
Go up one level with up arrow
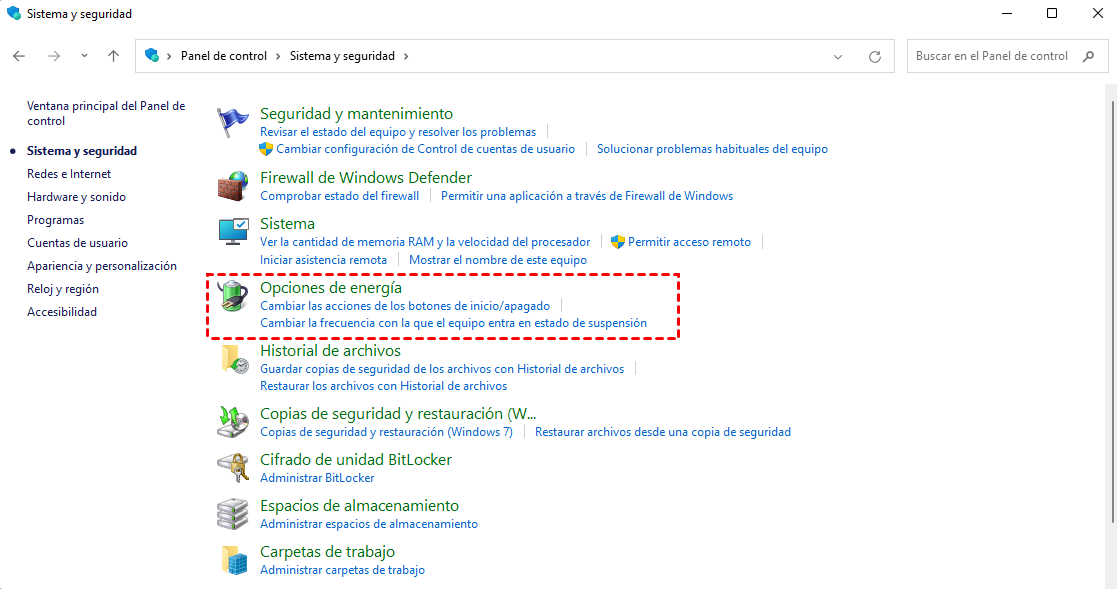point(113,56)
